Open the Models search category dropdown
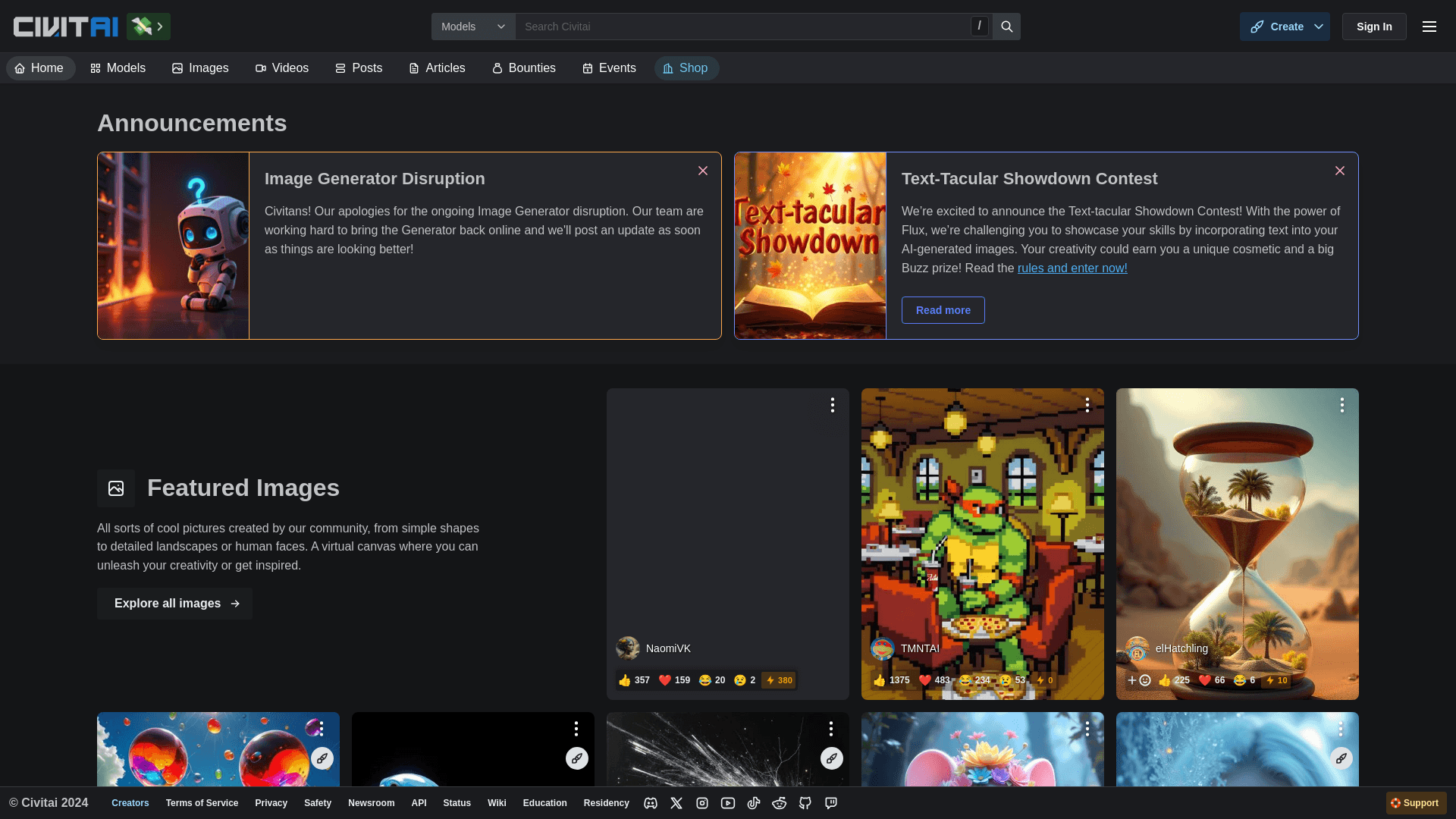The width and height of the screenshot is (1456, 819). click(x=473, y=27)
